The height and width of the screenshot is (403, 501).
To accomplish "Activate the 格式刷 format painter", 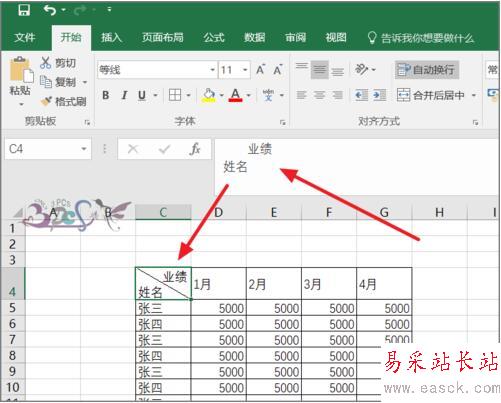I will tap(63, 101).
